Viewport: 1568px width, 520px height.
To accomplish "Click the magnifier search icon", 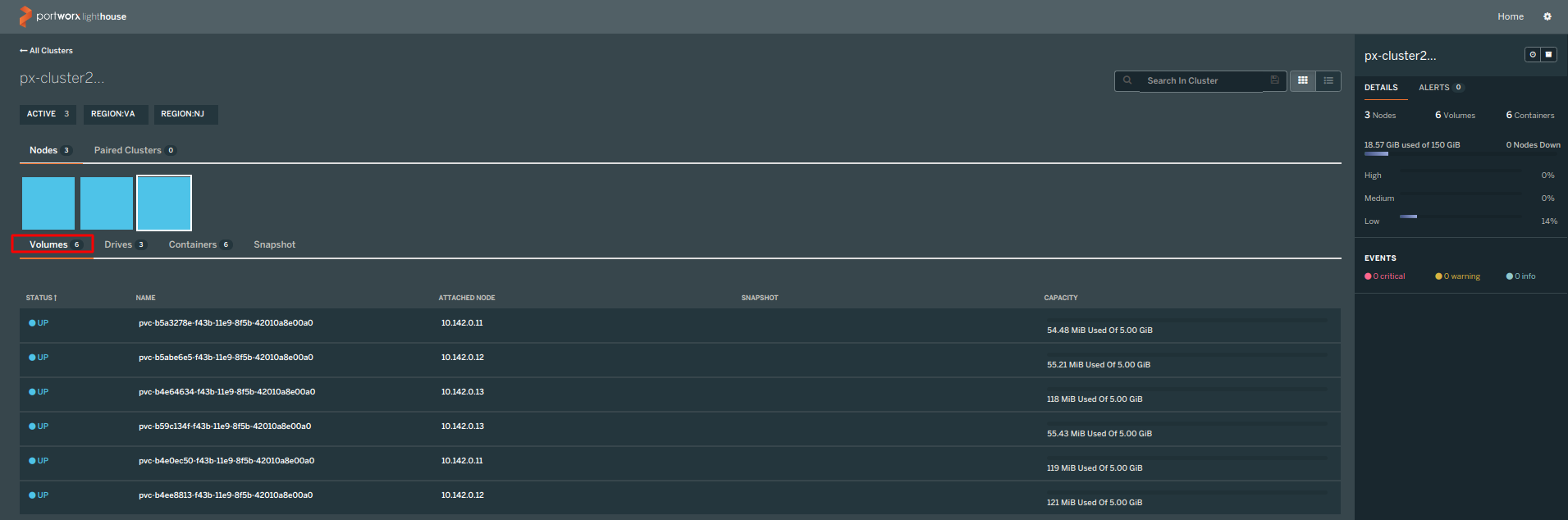I will (1127, 80).
